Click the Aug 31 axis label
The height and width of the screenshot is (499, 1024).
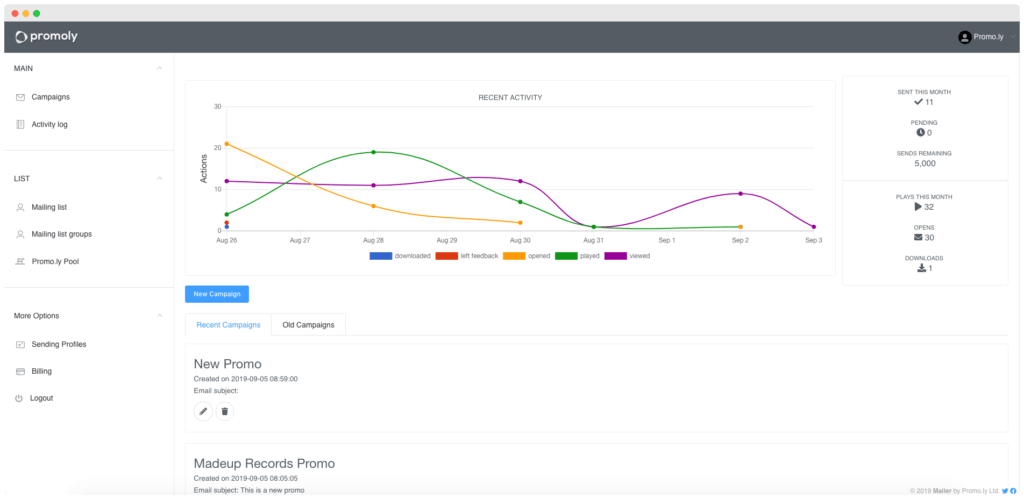click(594, 240)
